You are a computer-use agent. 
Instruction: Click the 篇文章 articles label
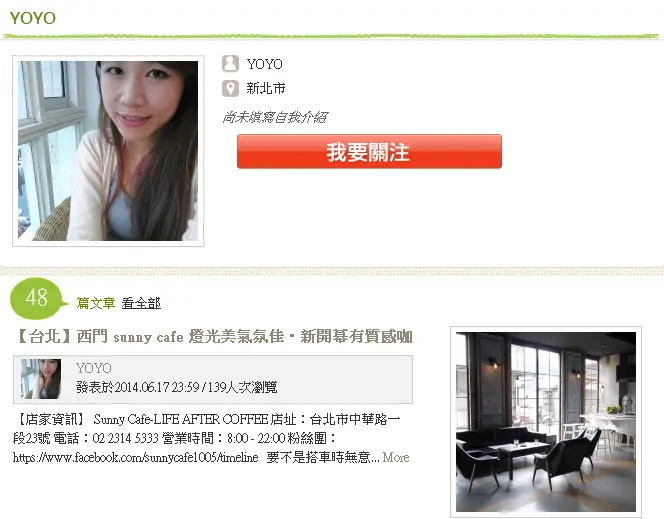pyautogui.click(x=96, y=303)
